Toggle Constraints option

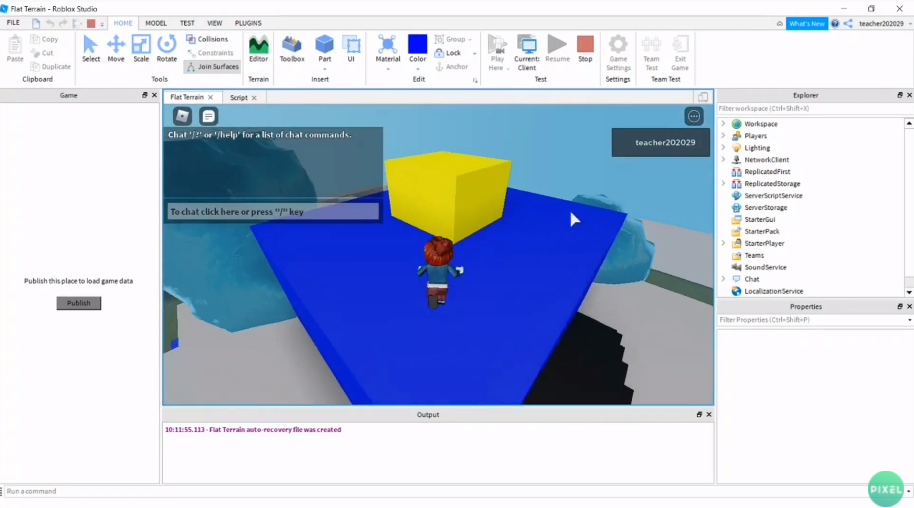click(x=210, y=52)
